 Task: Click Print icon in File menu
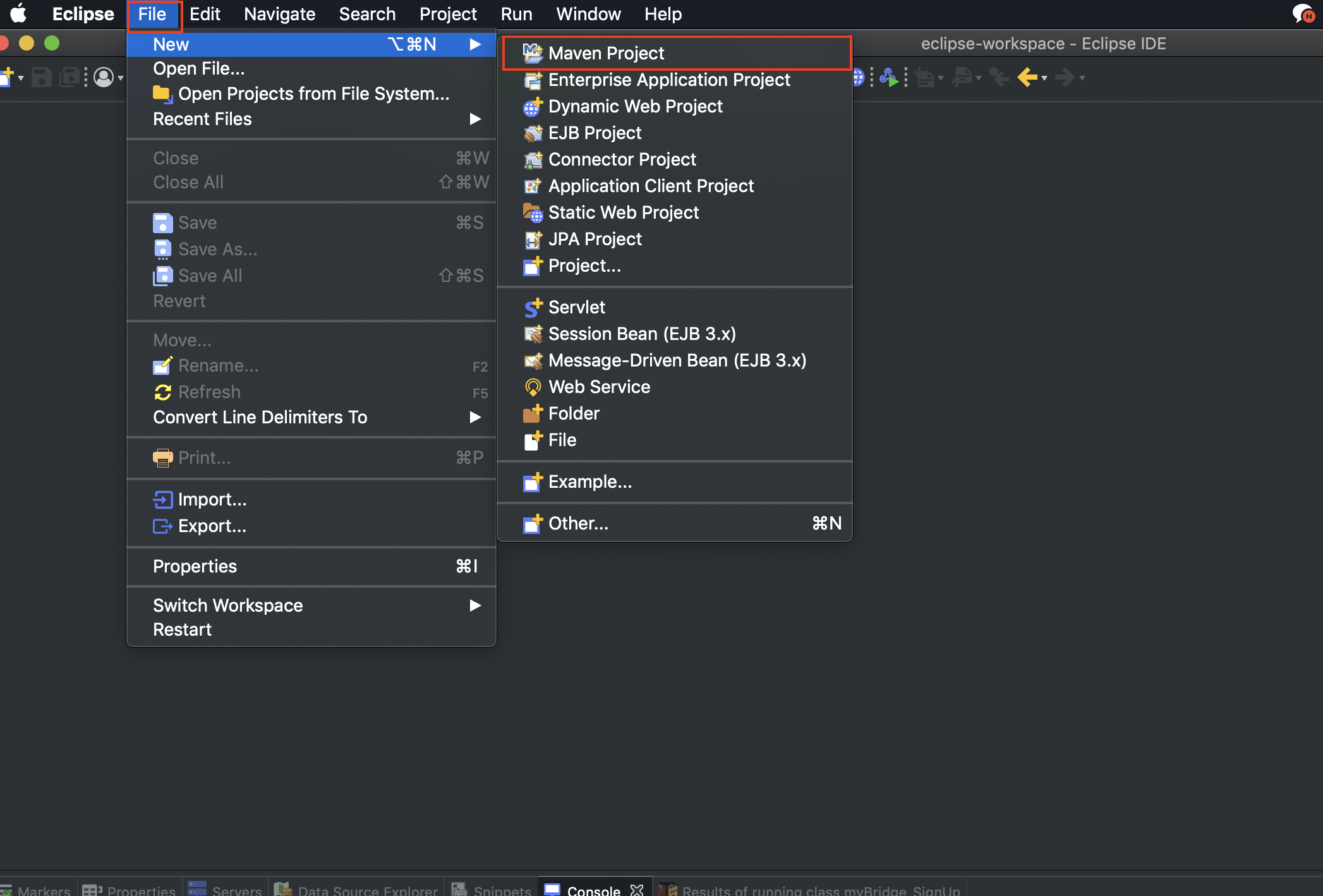click(x=162, y=458)
